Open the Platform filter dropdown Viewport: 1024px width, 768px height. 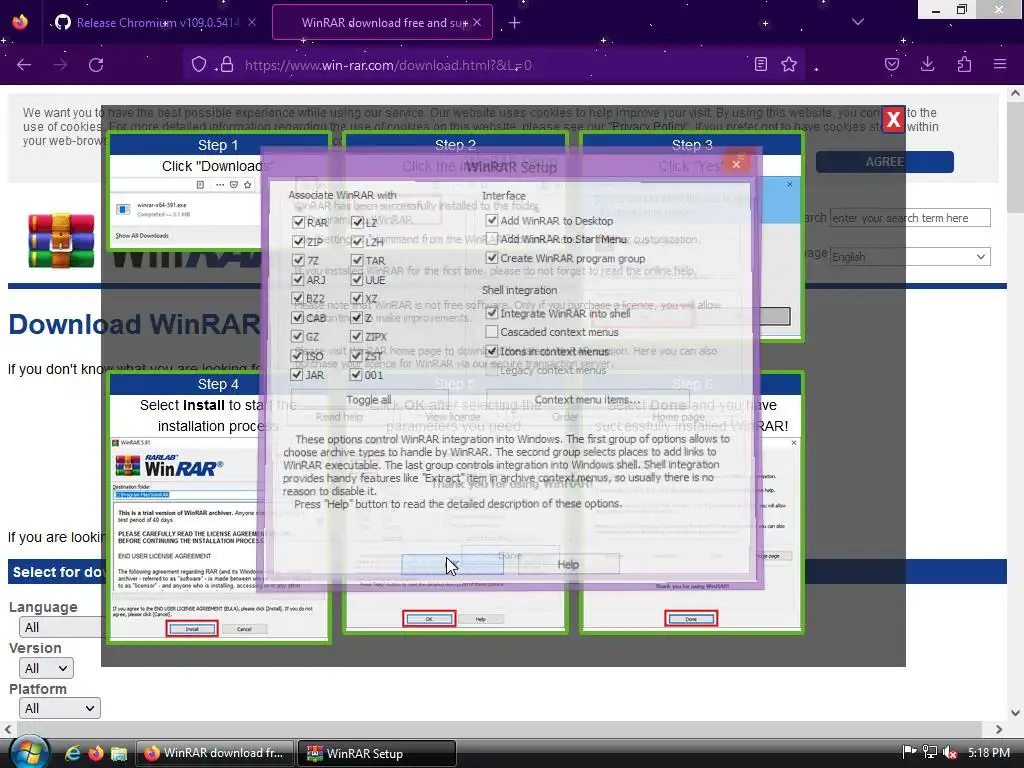click(x=59, y=708)
